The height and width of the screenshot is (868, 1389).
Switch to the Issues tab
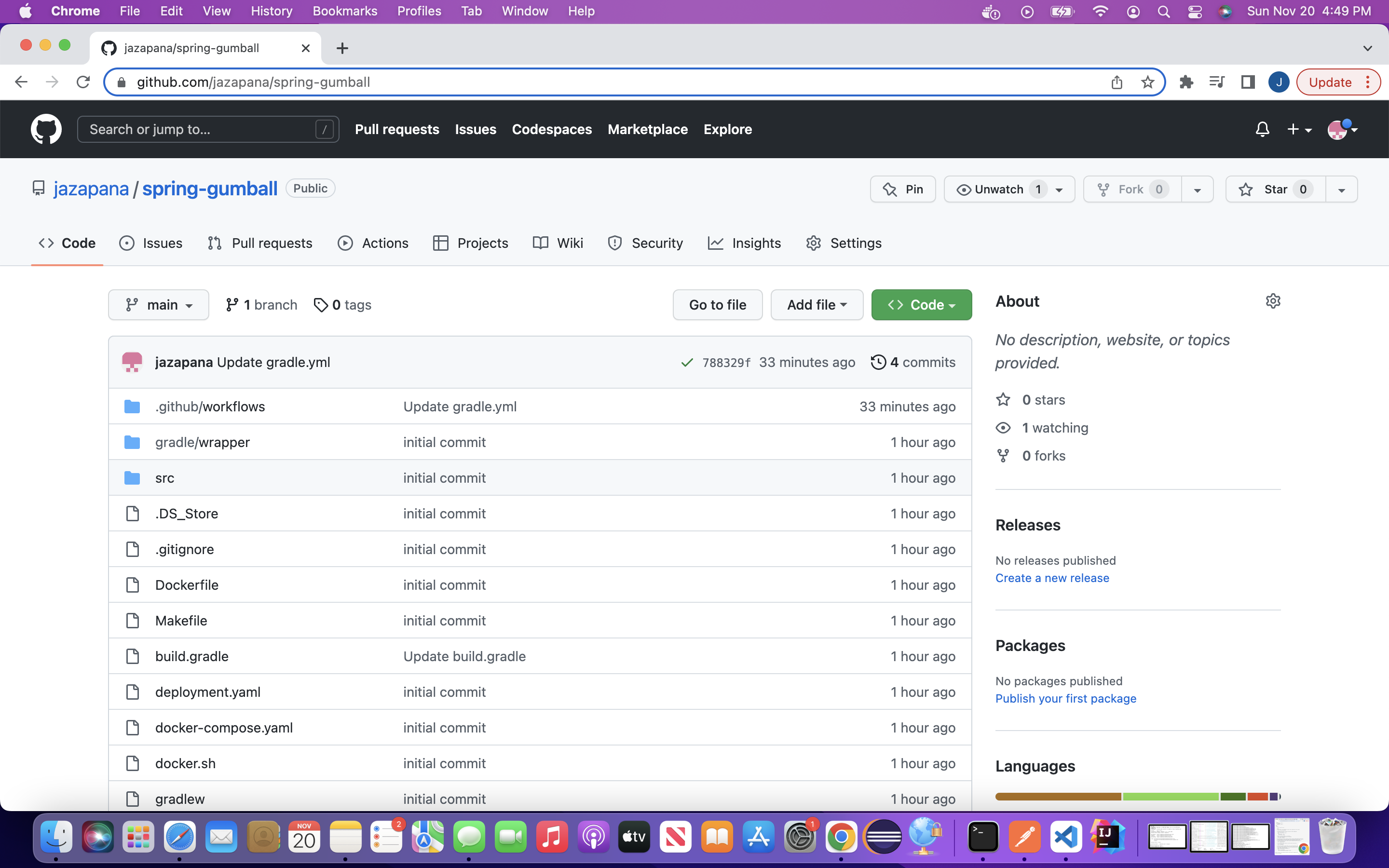[151, 243]
